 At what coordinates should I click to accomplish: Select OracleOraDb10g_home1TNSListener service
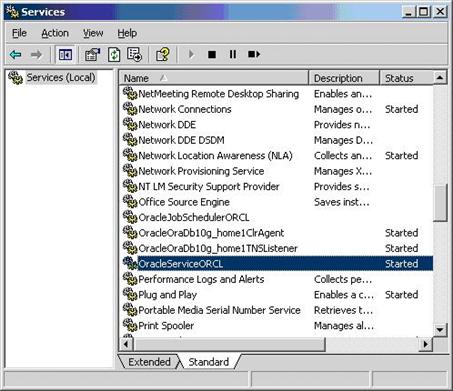click(x=218, y=248)
